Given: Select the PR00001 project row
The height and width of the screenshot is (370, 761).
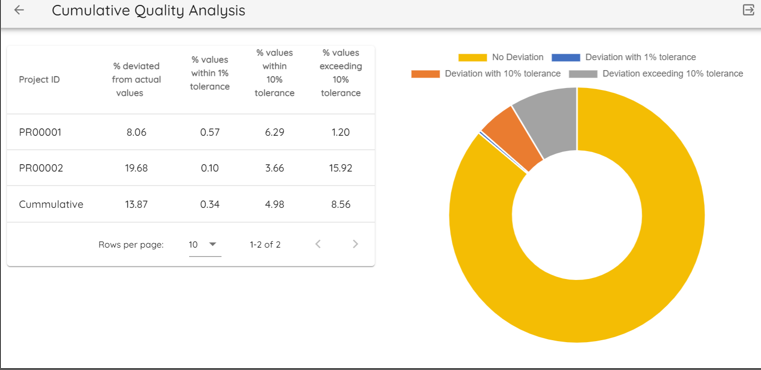Looking at the screenshot, I should pyautogui.click(x=191, y=132).
